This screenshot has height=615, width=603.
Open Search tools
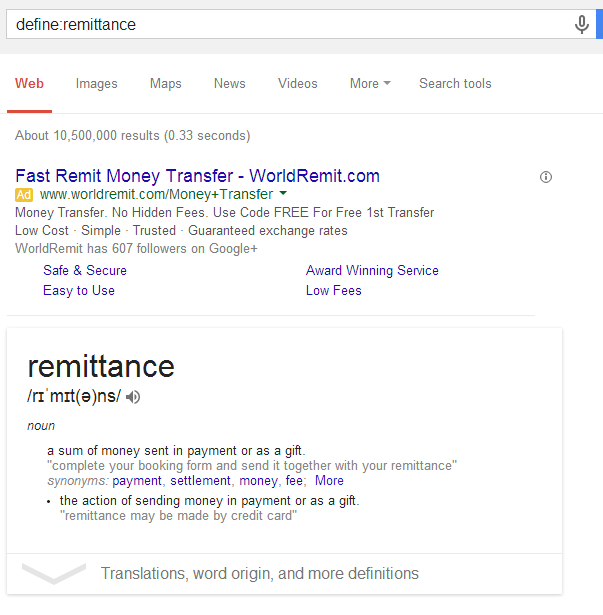[455, 84]
